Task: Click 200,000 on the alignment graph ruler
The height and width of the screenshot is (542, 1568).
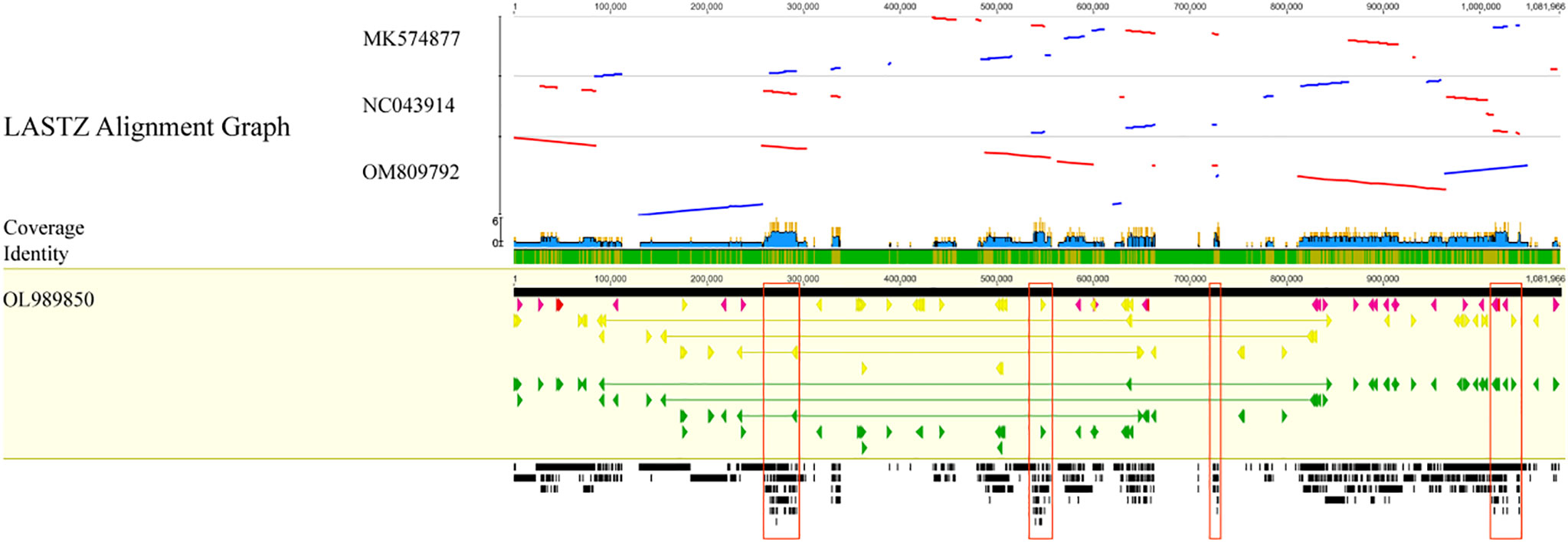Action: pyautogui.click(x=706, y=7)
